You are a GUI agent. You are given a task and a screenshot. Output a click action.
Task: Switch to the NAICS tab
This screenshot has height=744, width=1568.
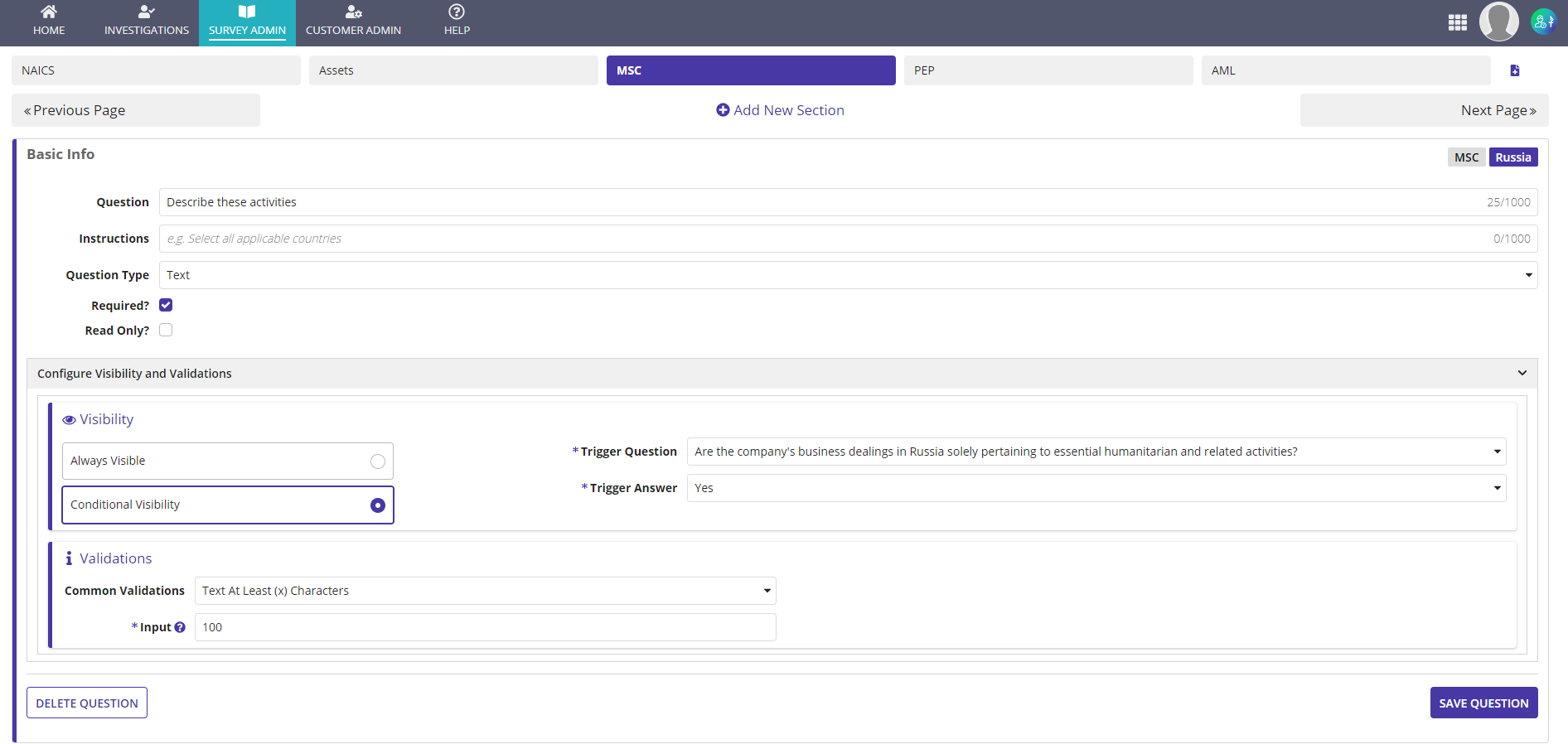point(156,70)
